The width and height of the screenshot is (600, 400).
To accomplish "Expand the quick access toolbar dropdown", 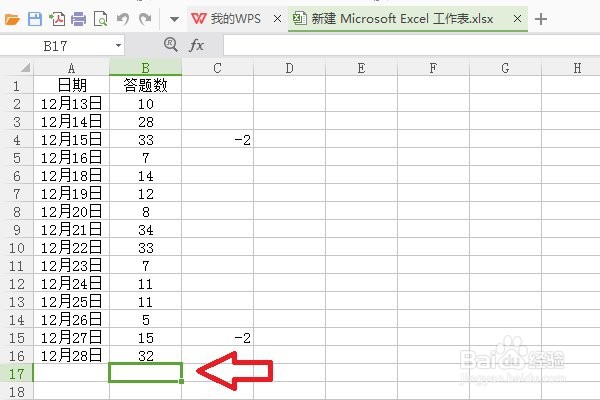I will coord(174,19).
